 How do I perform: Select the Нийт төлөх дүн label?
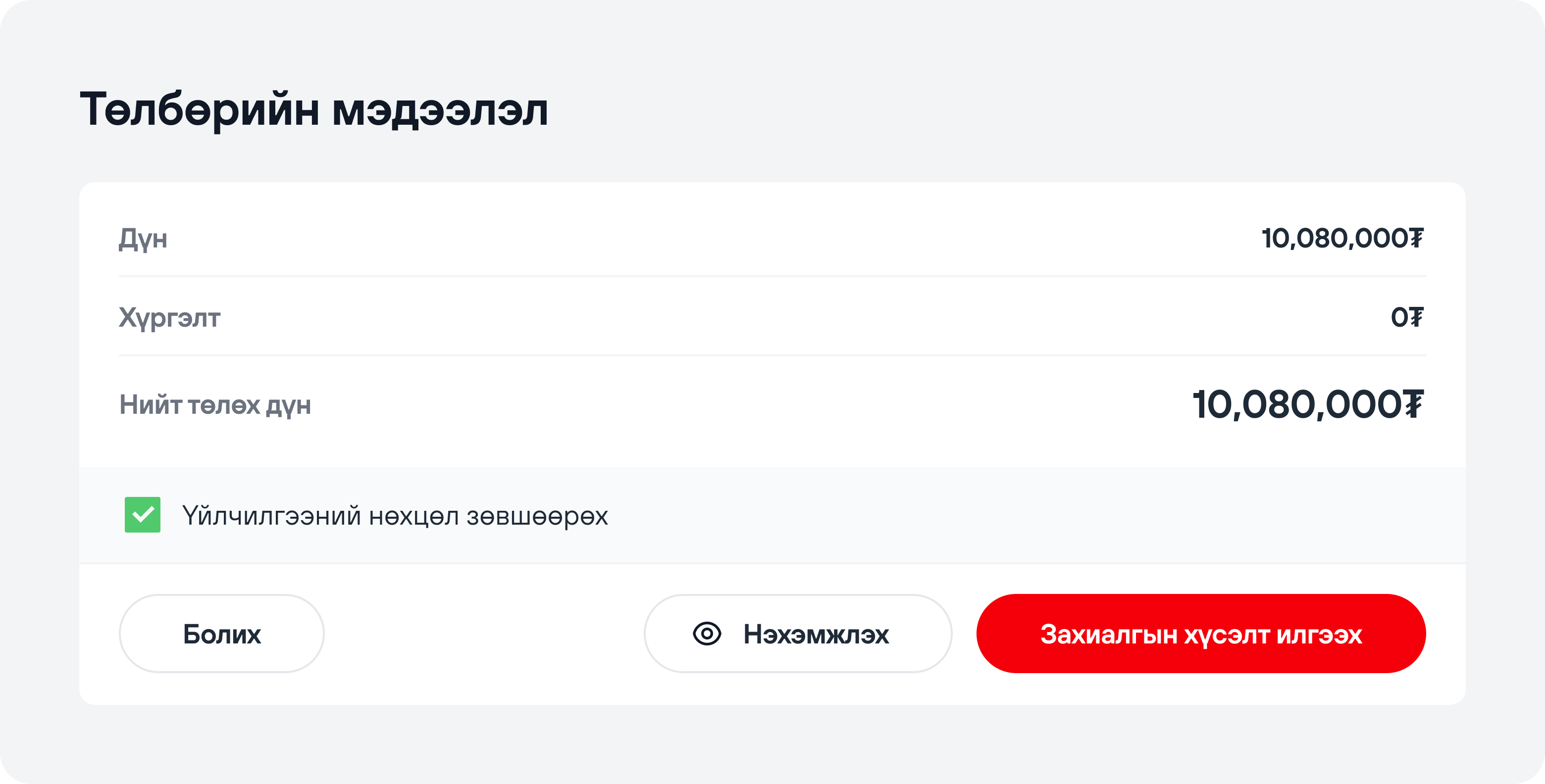(x=215, y=405)
